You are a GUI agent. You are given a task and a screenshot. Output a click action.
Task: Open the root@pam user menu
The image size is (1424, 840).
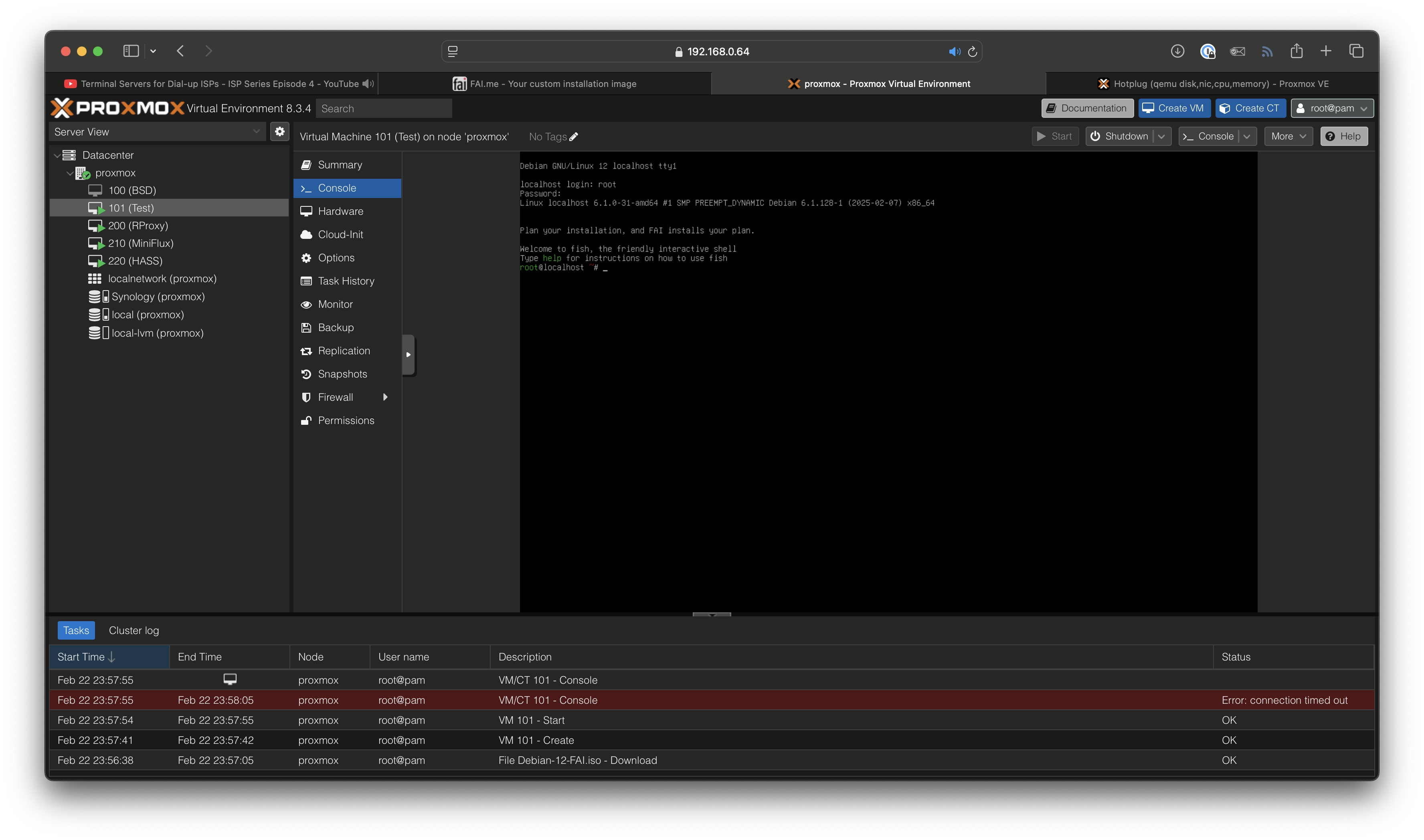(1332, 108)
